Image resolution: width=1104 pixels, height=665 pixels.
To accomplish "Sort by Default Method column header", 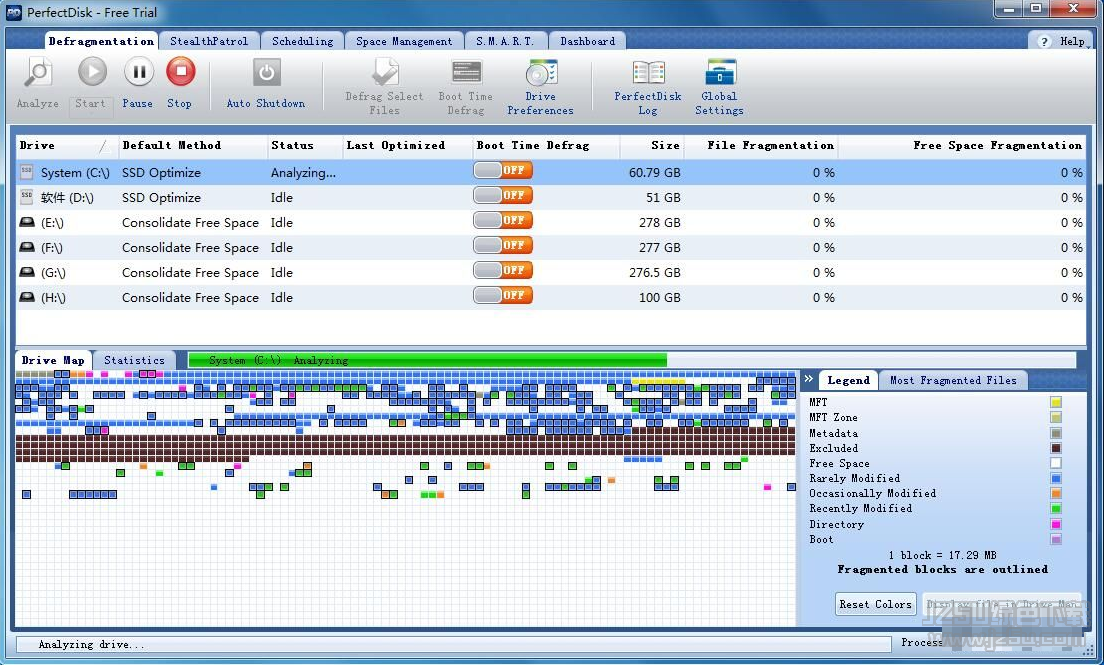I will pos(193,145).
